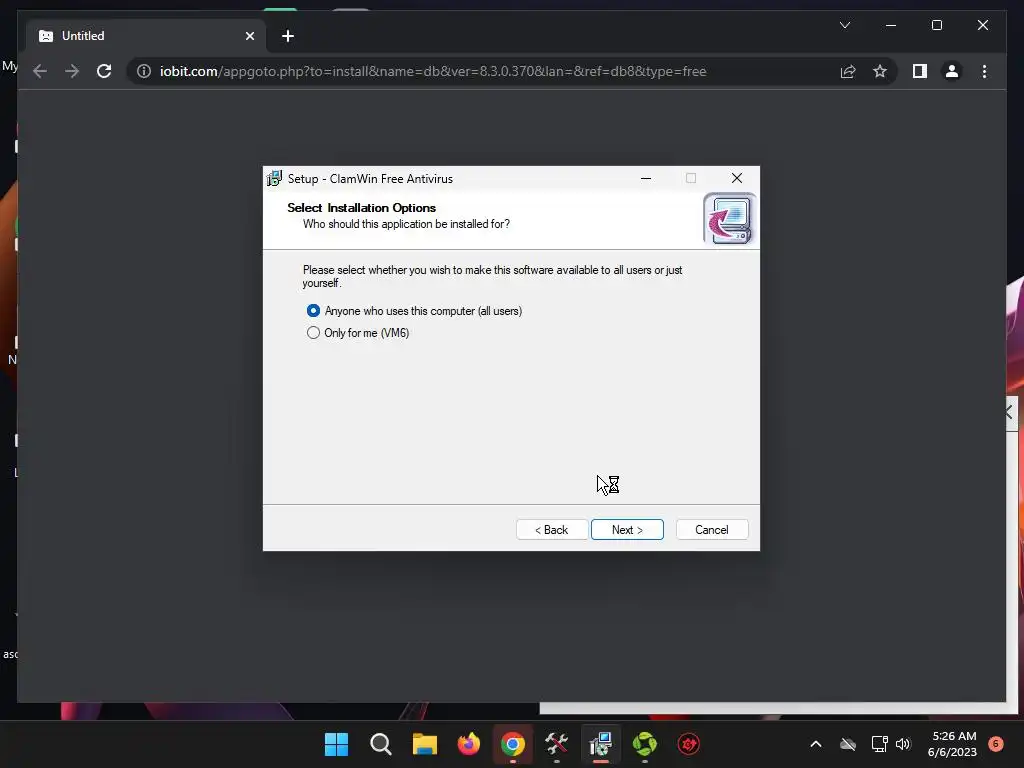Cancel the ClamWin setup
The width and height of the screenshot is (1024, 768).
pos(712,530)
